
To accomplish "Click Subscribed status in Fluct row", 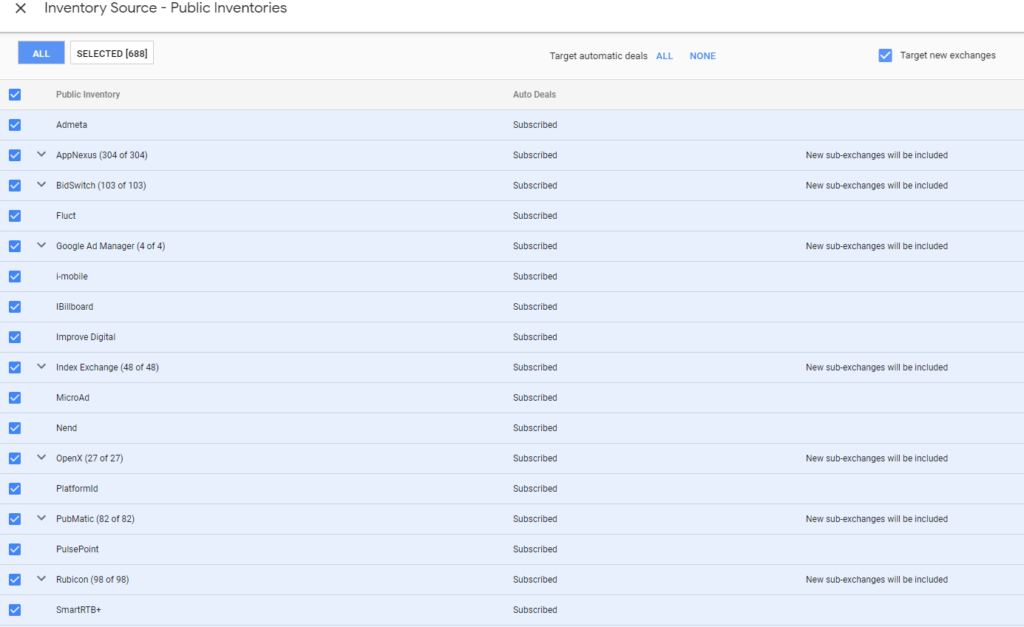I will pyautogui.click(x=535, y=216).
